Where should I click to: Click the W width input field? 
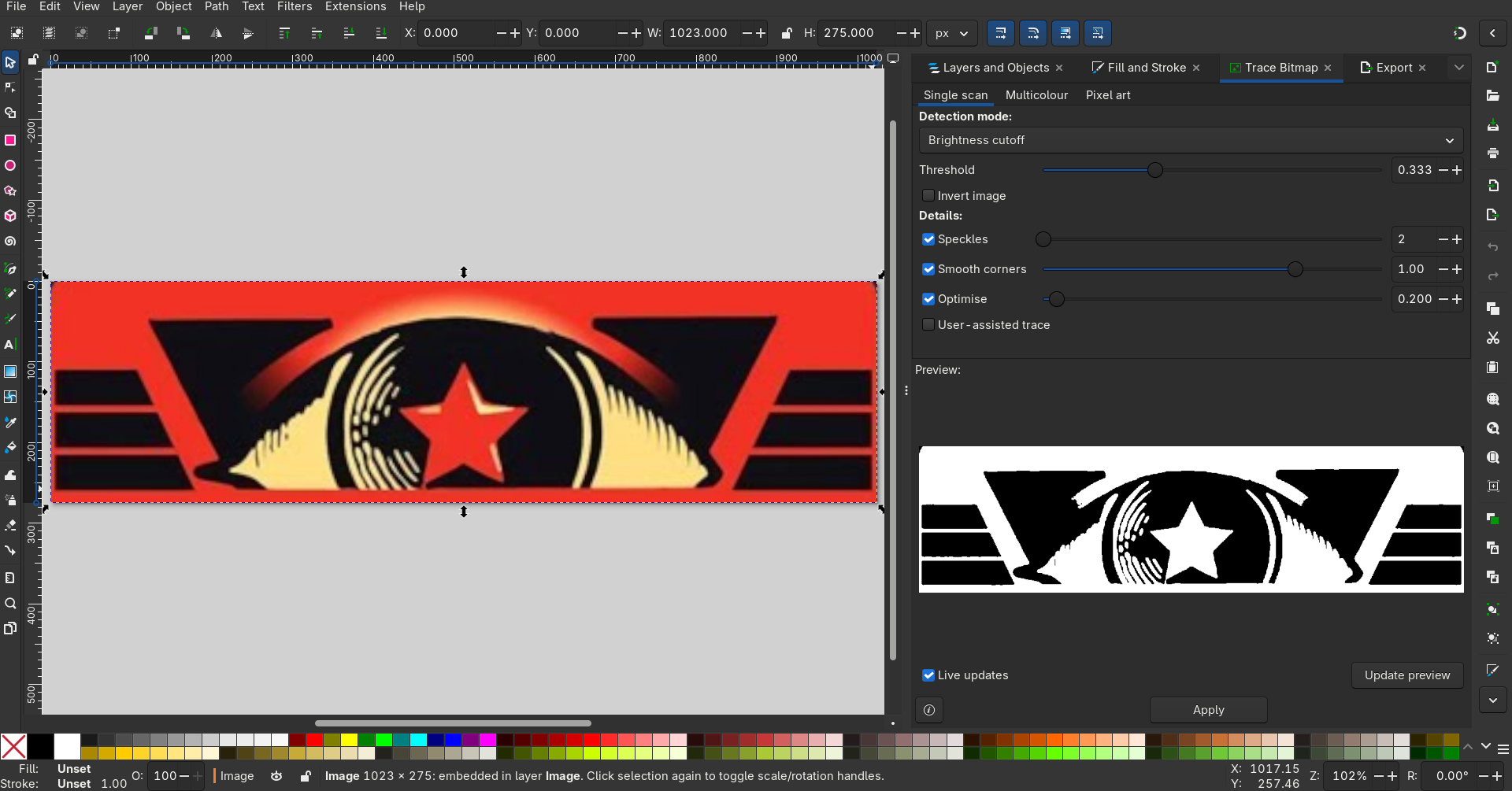[702, 33]
